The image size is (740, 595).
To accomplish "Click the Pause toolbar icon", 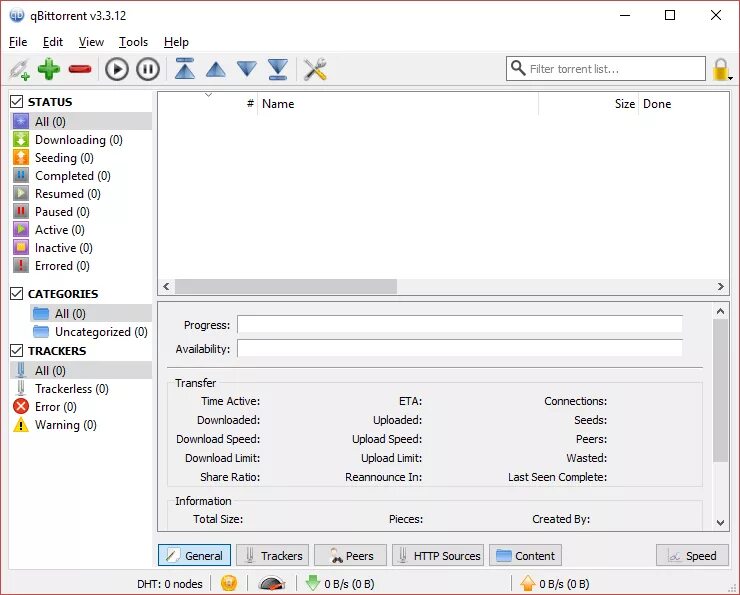I will pos(148,69).
